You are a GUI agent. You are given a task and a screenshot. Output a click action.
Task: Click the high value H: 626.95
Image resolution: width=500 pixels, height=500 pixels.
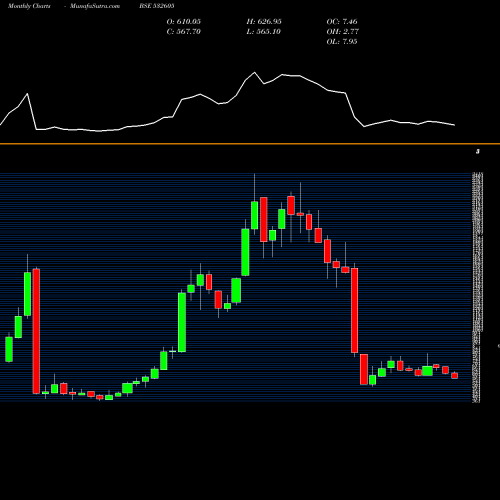pos(264,22)
